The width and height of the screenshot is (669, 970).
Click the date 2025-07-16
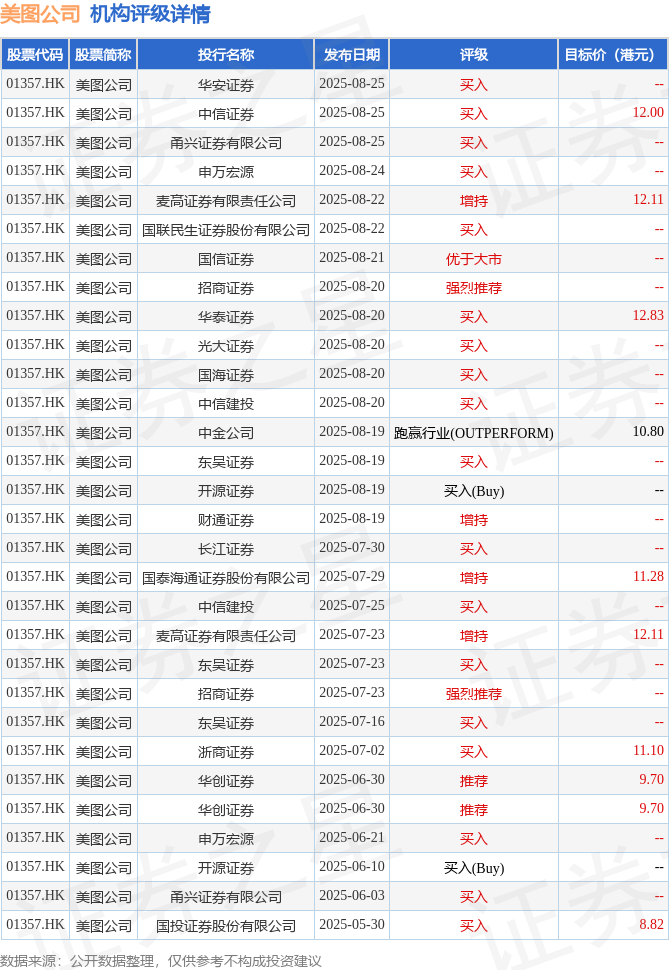[x=352, y=721]
